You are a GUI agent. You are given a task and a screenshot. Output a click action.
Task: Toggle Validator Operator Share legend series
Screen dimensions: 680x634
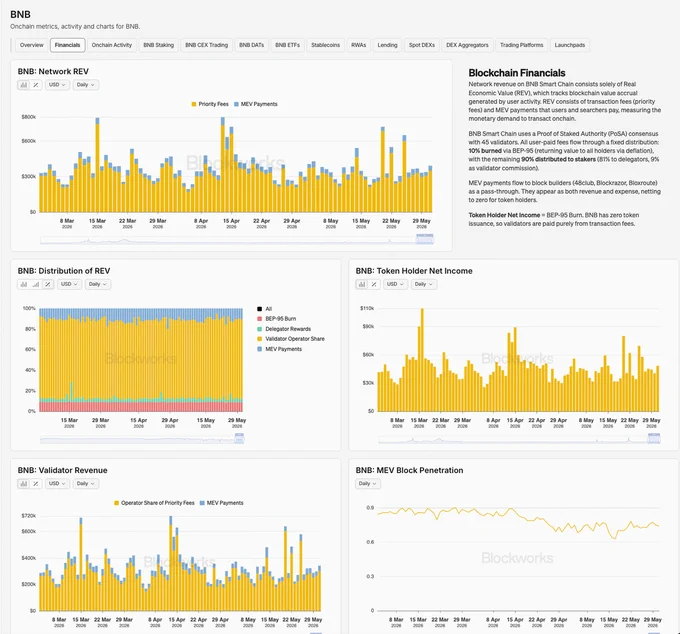click(291, 339)
